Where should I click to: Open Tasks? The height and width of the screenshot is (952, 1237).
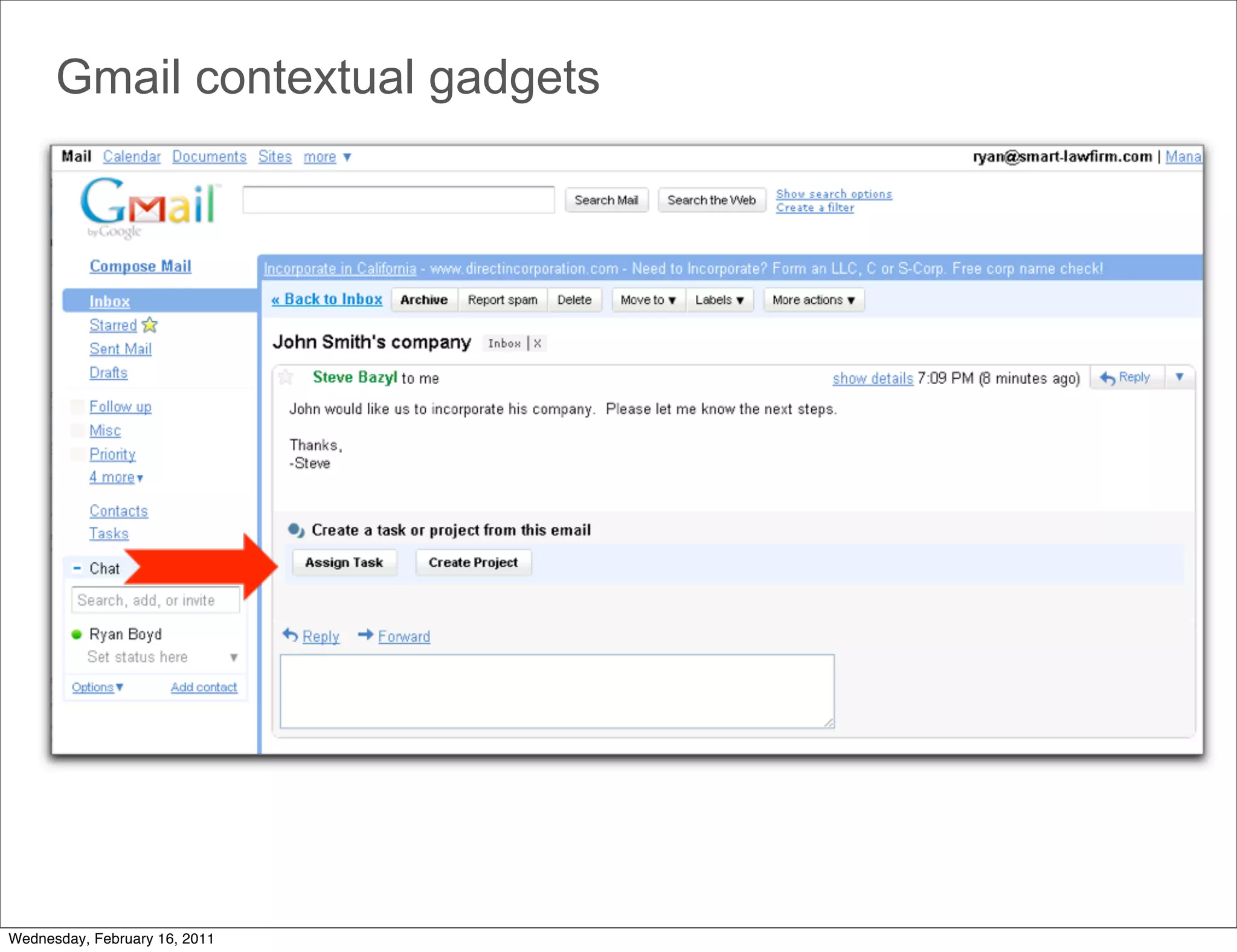[x=109, y=534]
